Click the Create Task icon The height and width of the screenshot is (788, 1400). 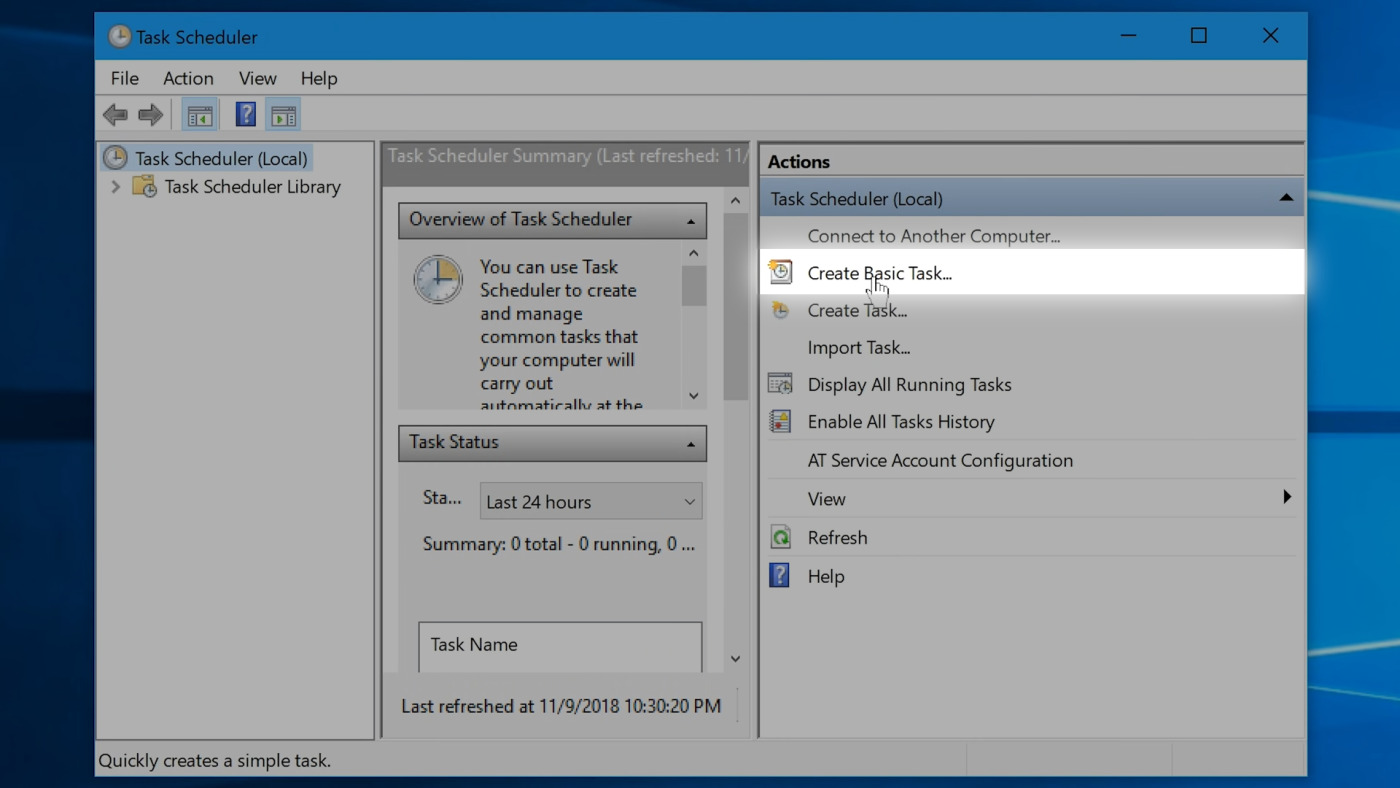[780, 310]
